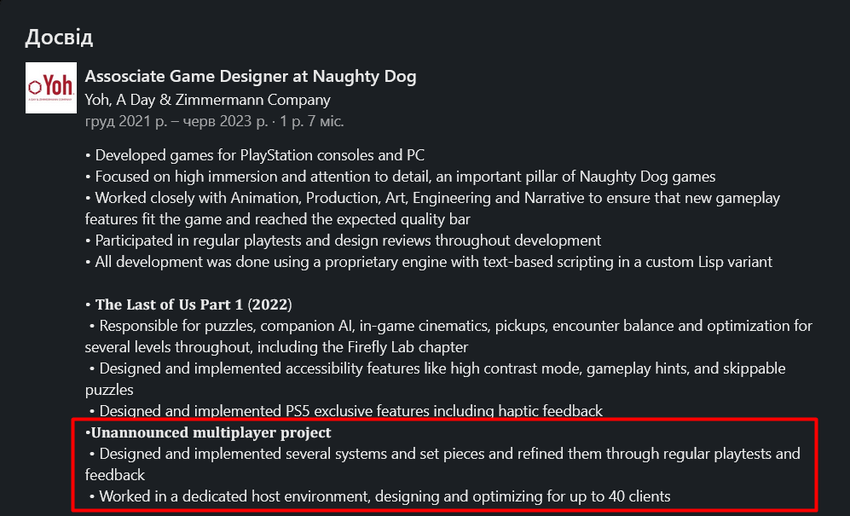Click the regular playtests and design reviews bullet
The image size is (850, 516).
(x=345, y=240)
